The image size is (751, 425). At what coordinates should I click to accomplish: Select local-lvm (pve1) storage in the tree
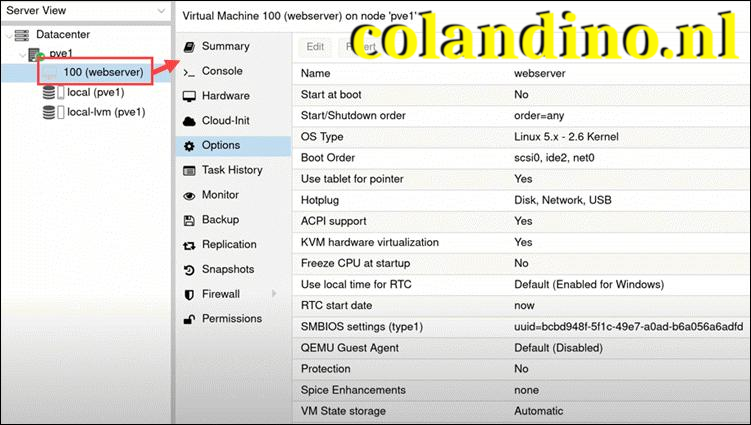(x=106, y=112)
